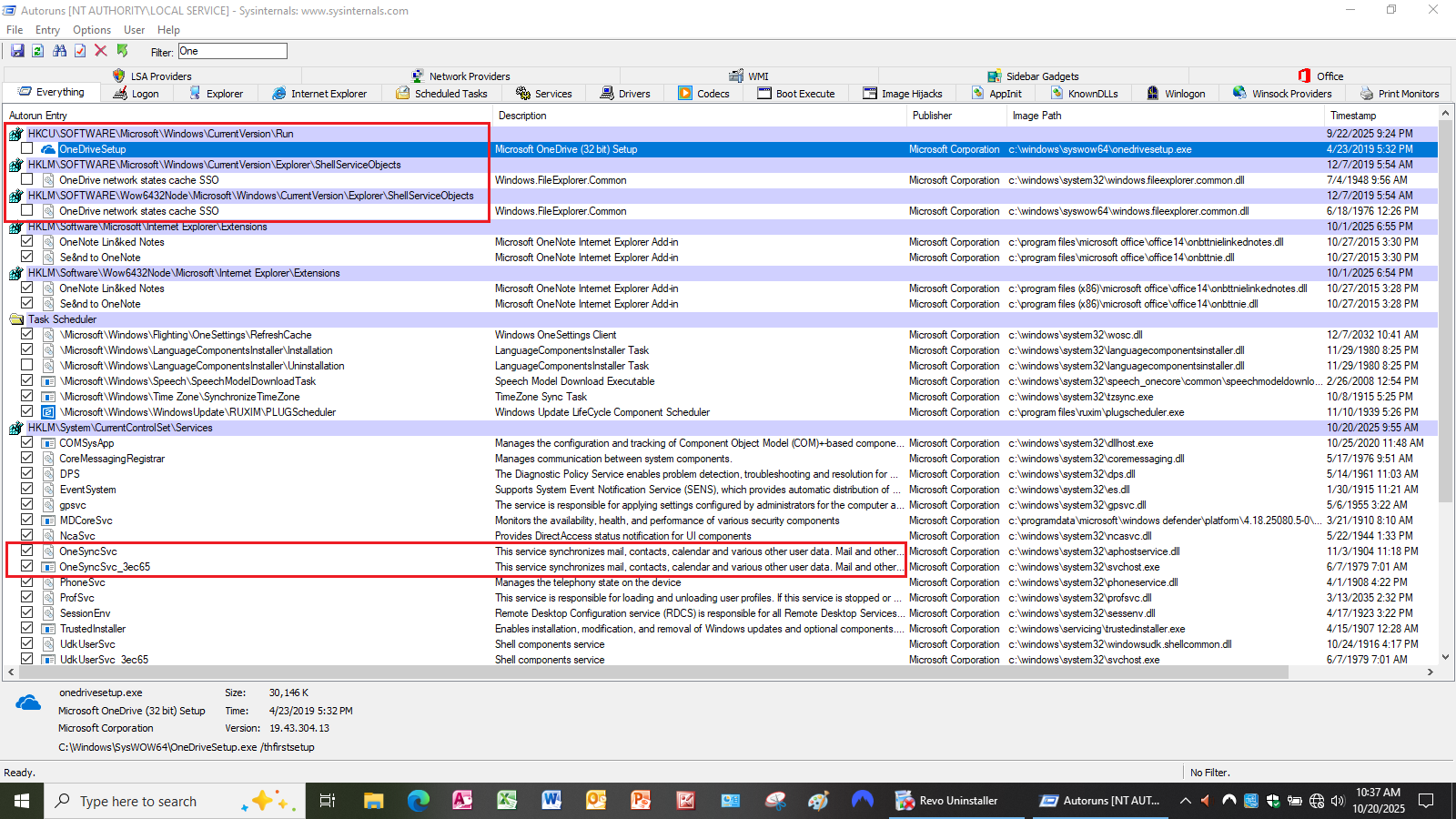Click the Save (floppy disk) toolbar icon

[17, 51]
